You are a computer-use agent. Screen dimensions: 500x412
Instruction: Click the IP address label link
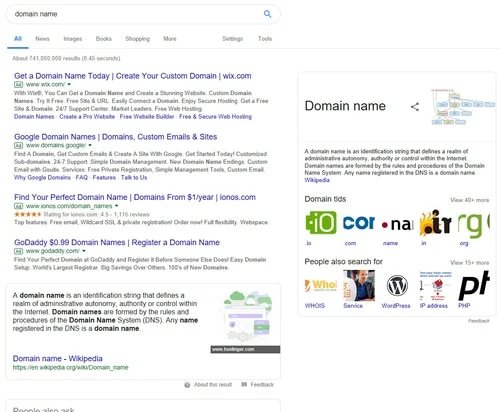pyautogui.click(x=434, y=306)
